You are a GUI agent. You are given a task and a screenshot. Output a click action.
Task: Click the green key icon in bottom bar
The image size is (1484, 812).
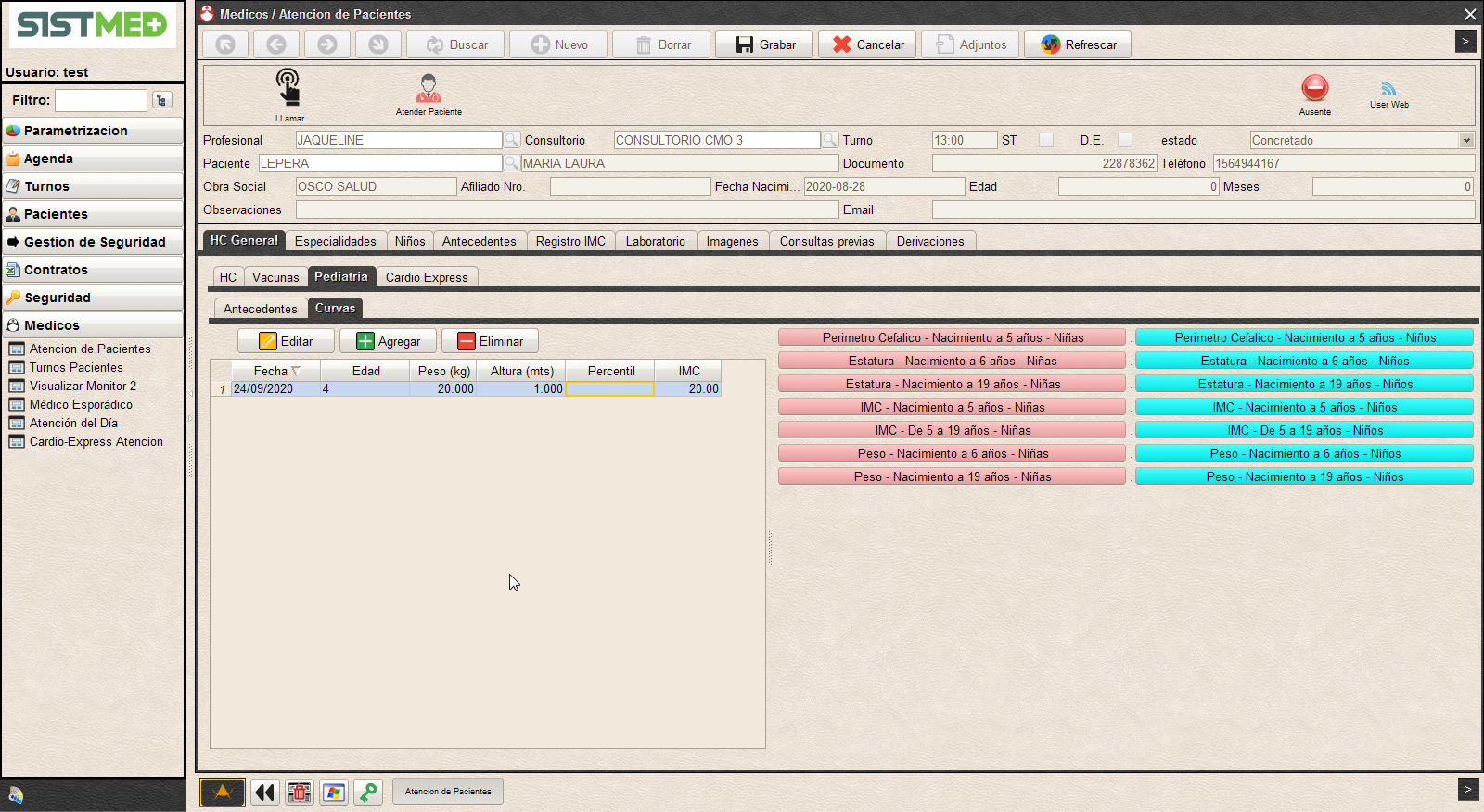pos(368,792)
